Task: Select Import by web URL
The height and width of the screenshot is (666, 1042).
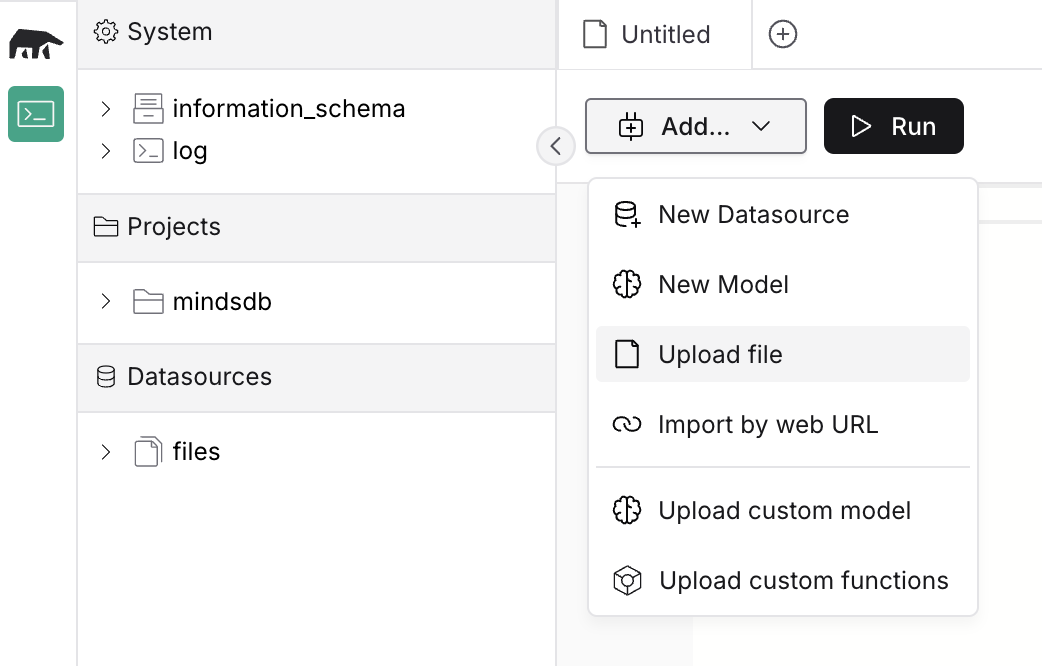Action: click(x=767, y=425)
